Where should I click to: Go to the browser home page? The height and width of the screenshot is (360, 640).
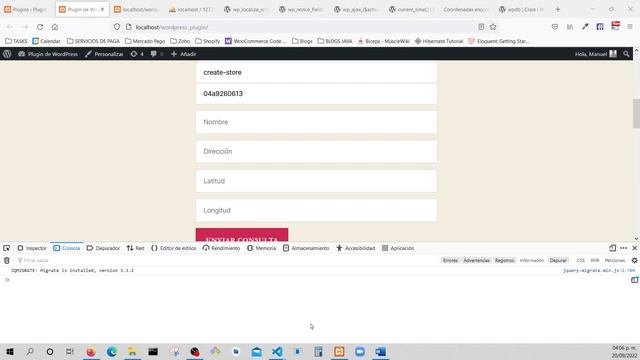click(55, 27)
